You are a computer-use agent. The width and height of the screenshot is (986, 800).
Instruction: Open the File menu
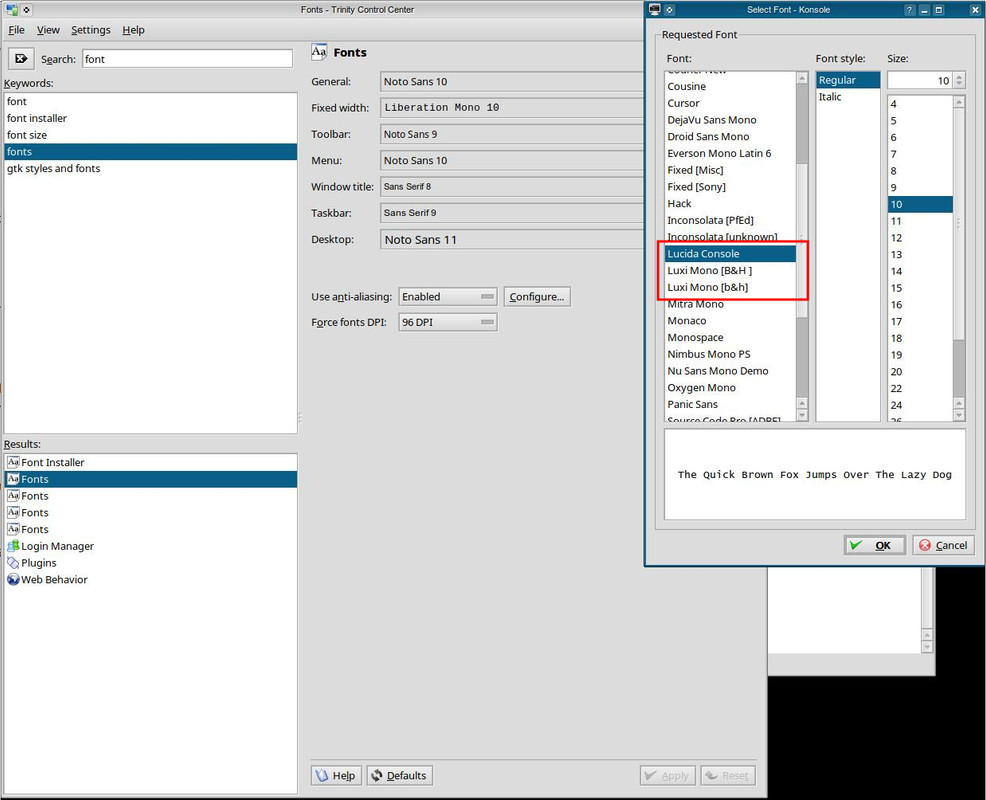click(16, 30)
